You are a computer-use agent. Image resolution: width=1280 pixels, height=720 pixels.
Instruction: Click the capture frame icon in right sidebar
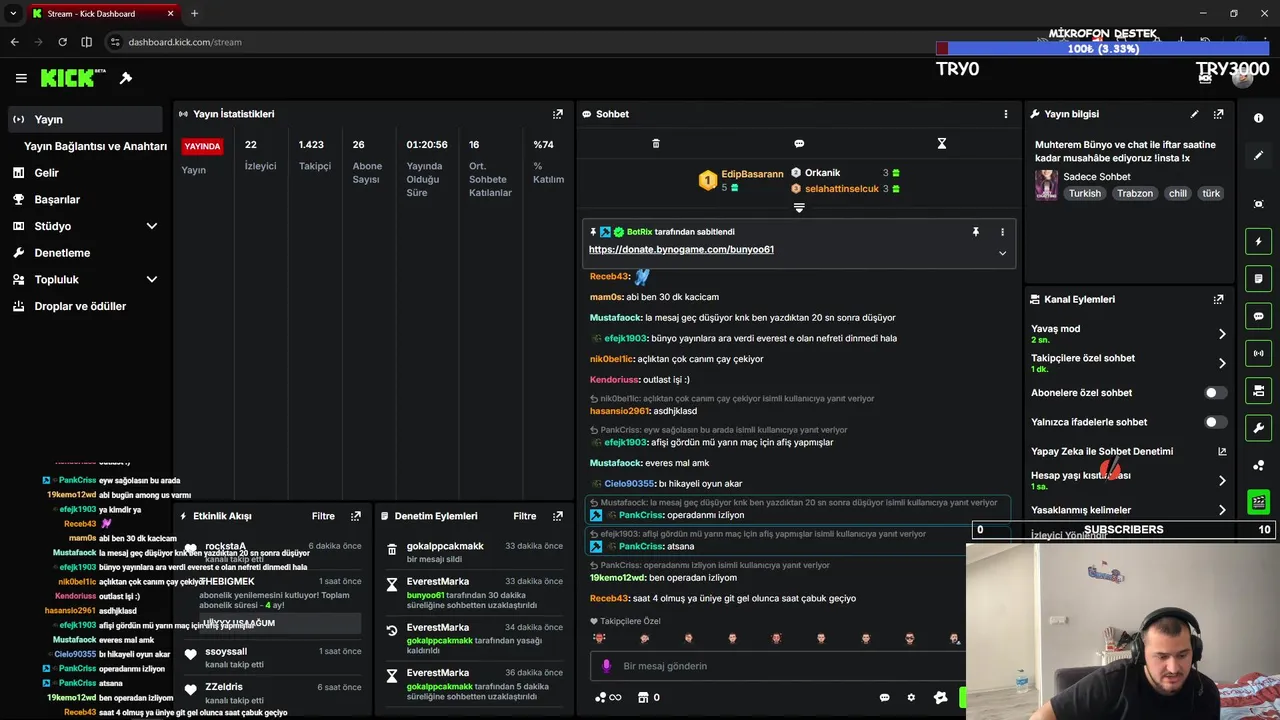pos(1258,204)
